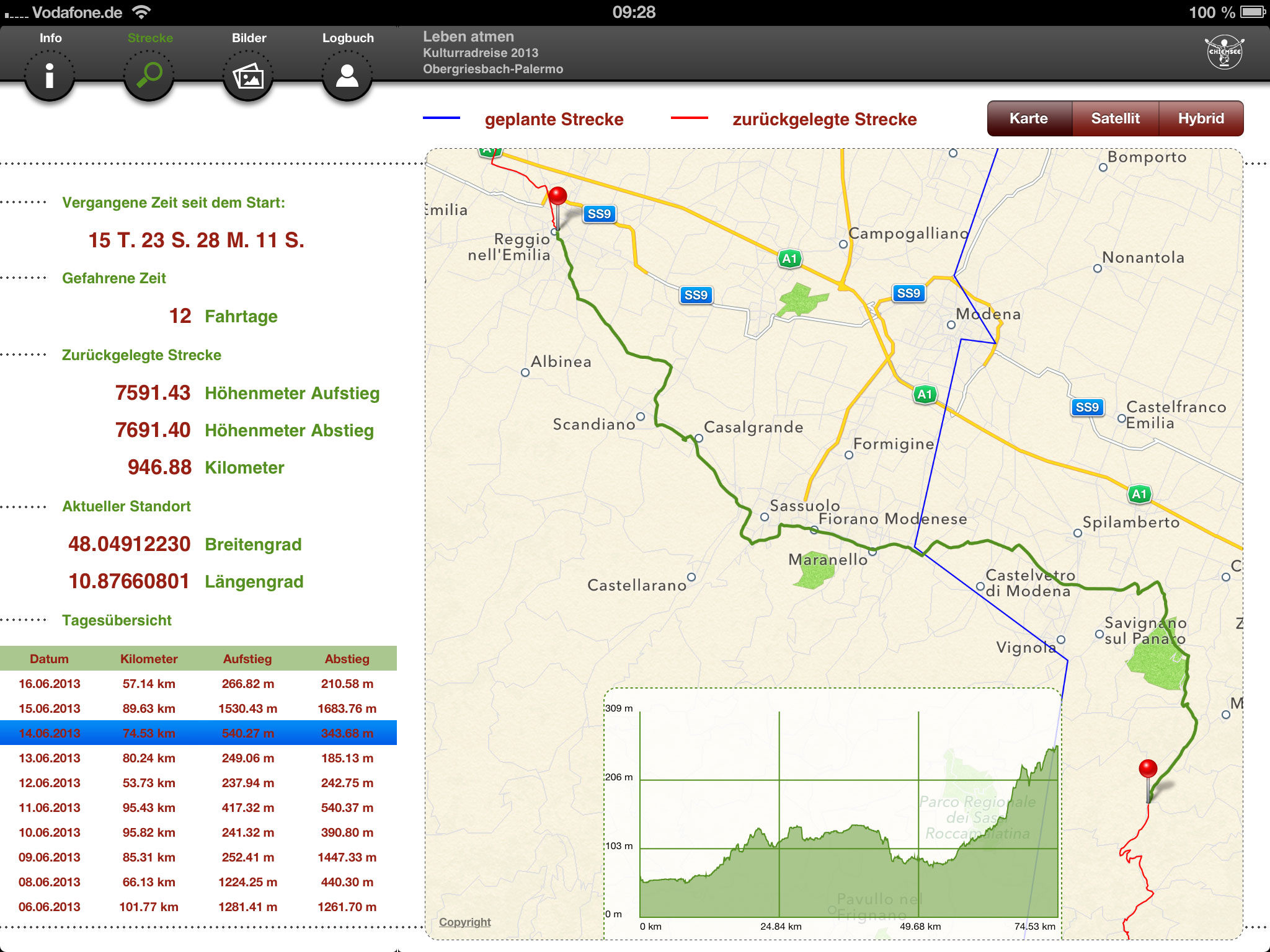This screenshot has height=952, width=1270.
Task: Tap the A1 badge south of Modena
Action: coord(925,394)
